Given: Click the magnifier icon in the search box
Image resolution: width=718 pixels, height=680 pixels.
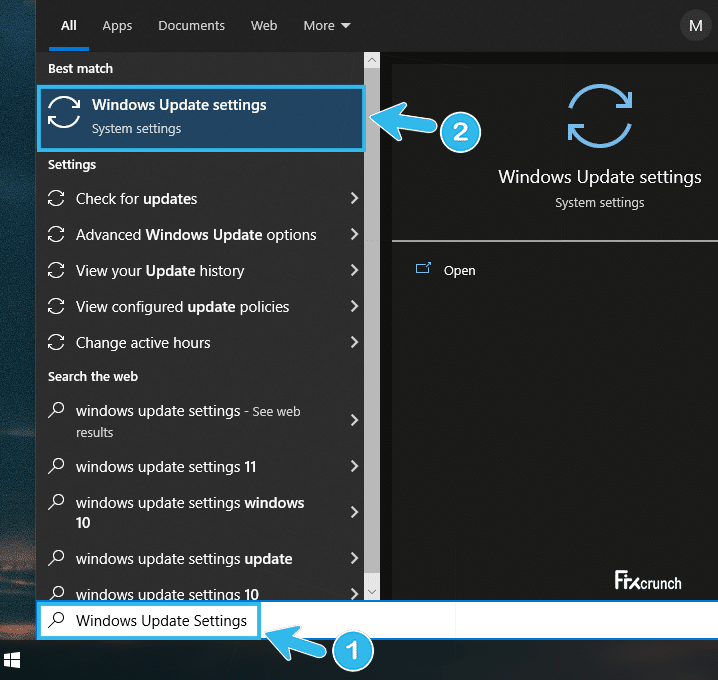Looking at the screenshot, I should 56,620.
